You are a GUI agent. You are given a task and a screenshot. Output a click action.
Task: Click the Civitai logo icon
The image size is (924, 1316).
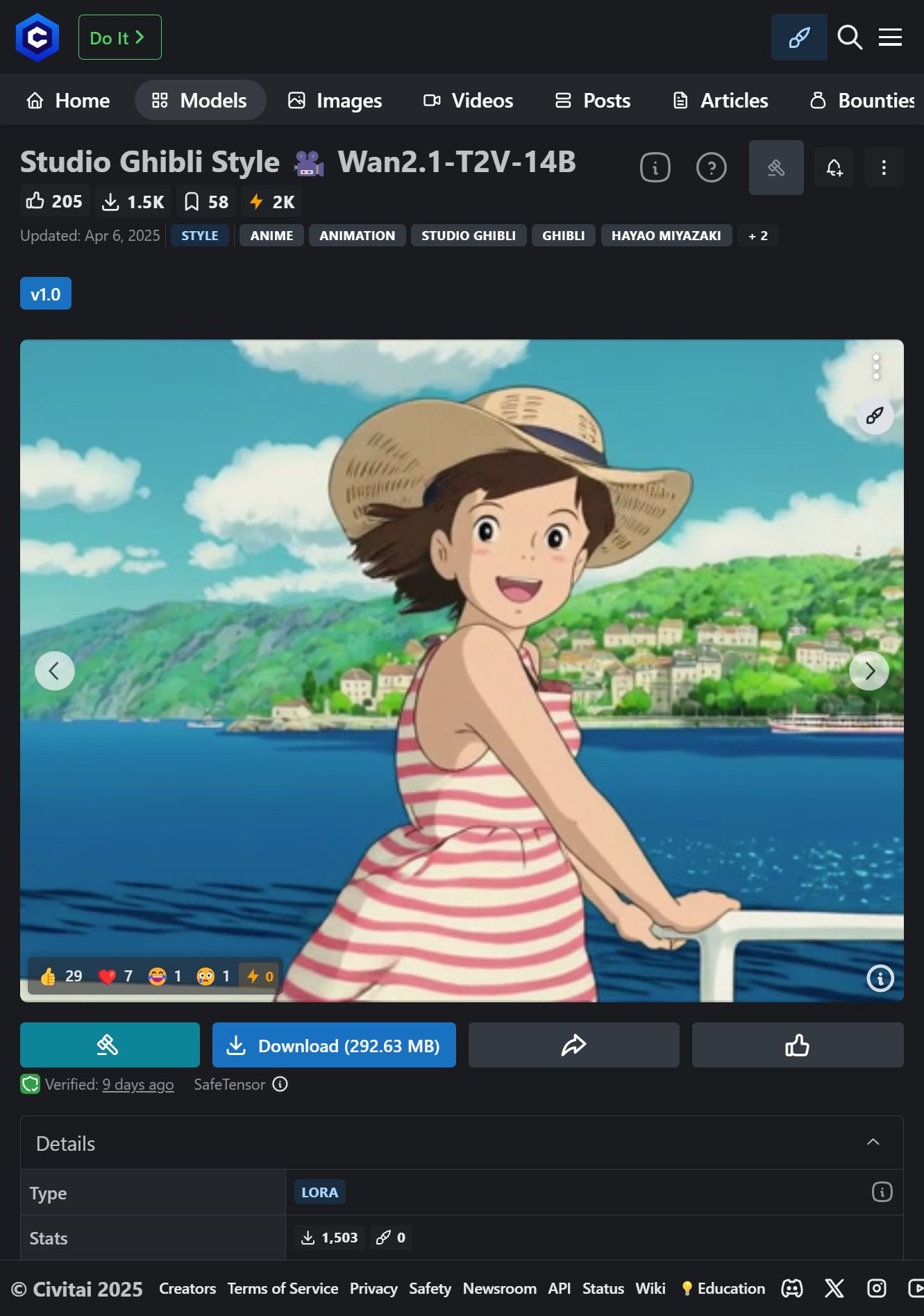point(37,37)
